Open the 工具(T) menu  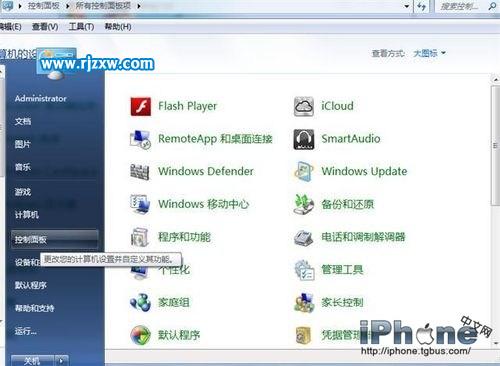pyautogui.click(x=81, y=27)
